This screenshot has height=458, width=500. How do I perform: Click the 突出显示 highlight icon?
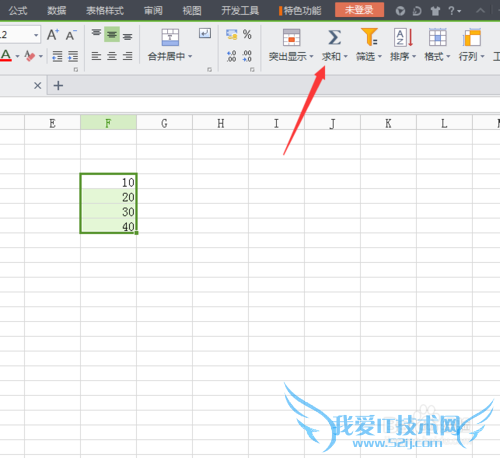tap(291, 37)
